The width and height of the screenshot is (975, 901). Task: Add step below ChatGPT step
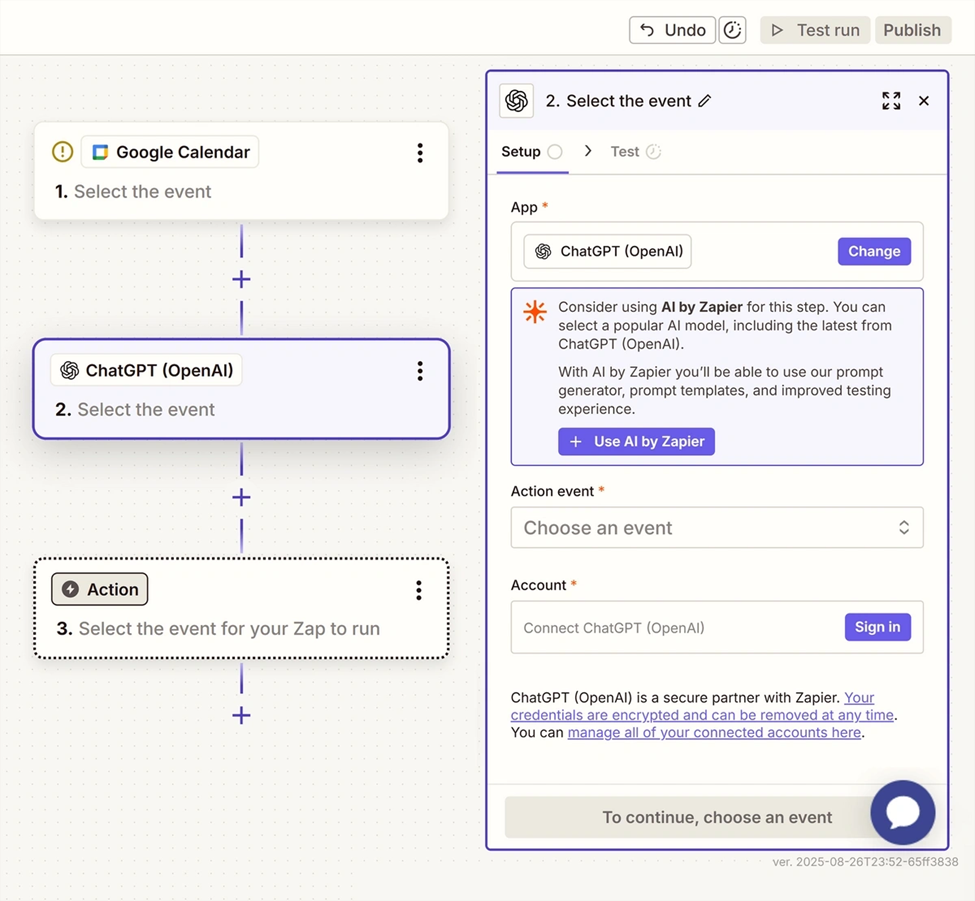[241, 497]
